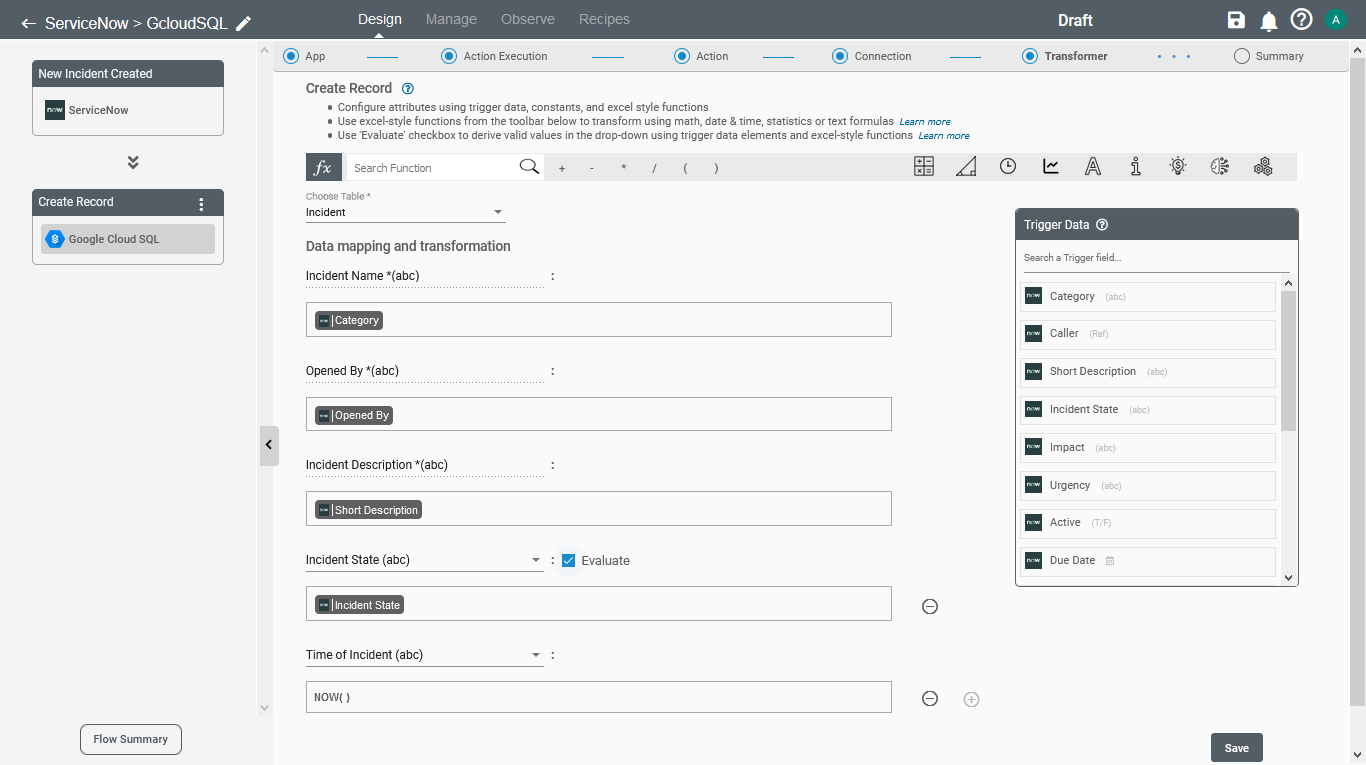Select Category trigger field

click(x=1148, y=297)
